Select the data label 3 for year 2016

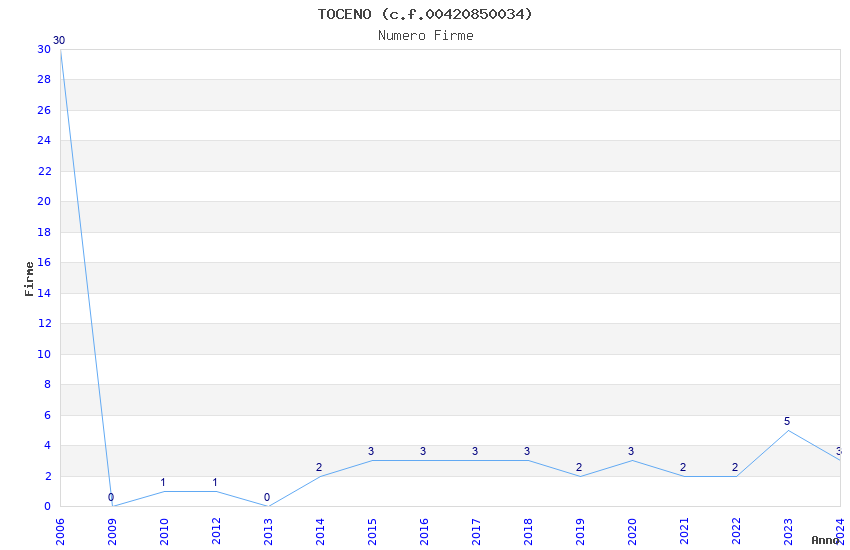(x=423, y=451)
